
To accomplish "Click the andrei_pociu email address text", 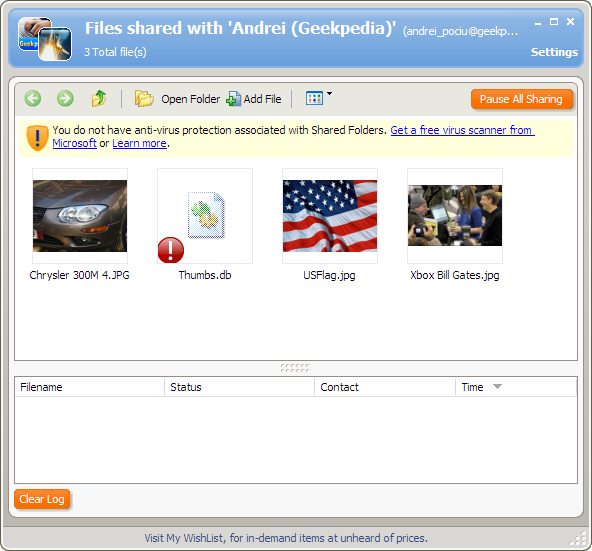I will point(460,31).
